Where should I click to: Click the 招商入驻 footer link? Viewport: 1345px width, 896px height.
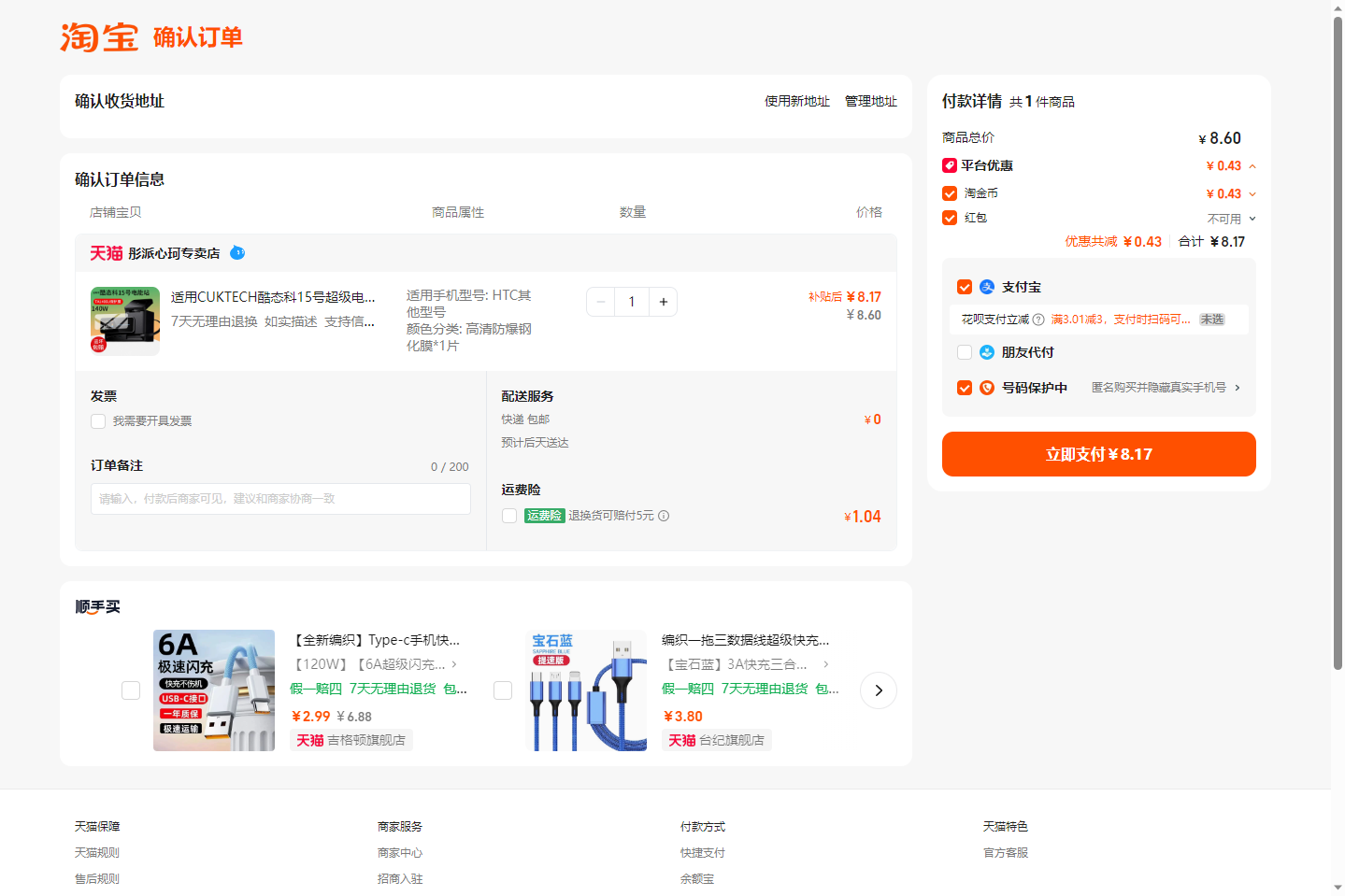(400, 879)
